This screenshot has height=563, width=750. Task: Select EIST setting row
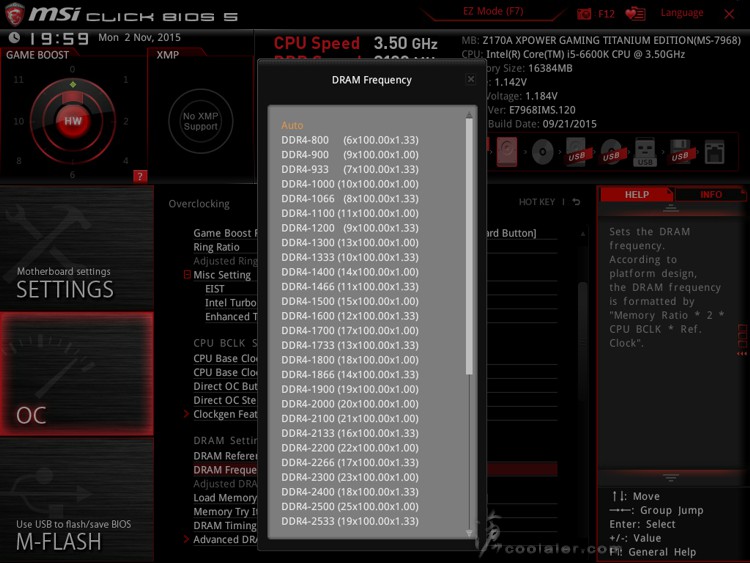coord(214,289)
